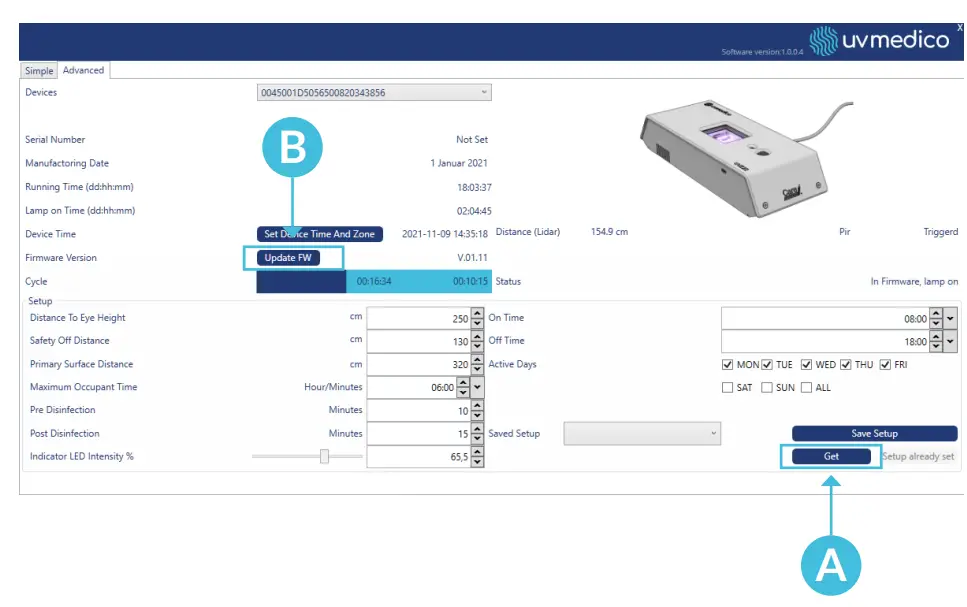Click the firmware version V.01.11 text
This screenshot has width=967, height=607.
pyautogui.click(x=472, y=258)
